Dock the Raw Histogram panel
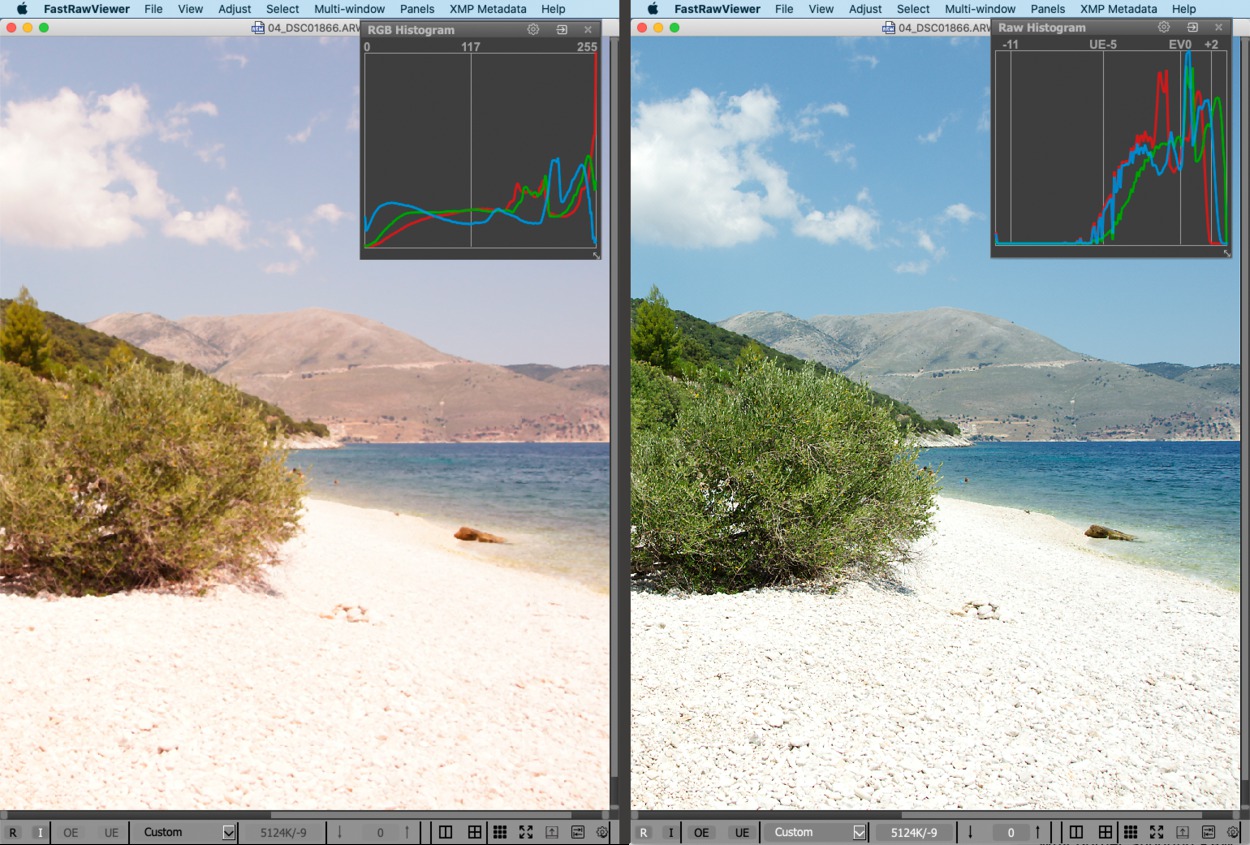Viewport: 1250px width, 845px height. pyautogui.click(x=1192, y=28)
